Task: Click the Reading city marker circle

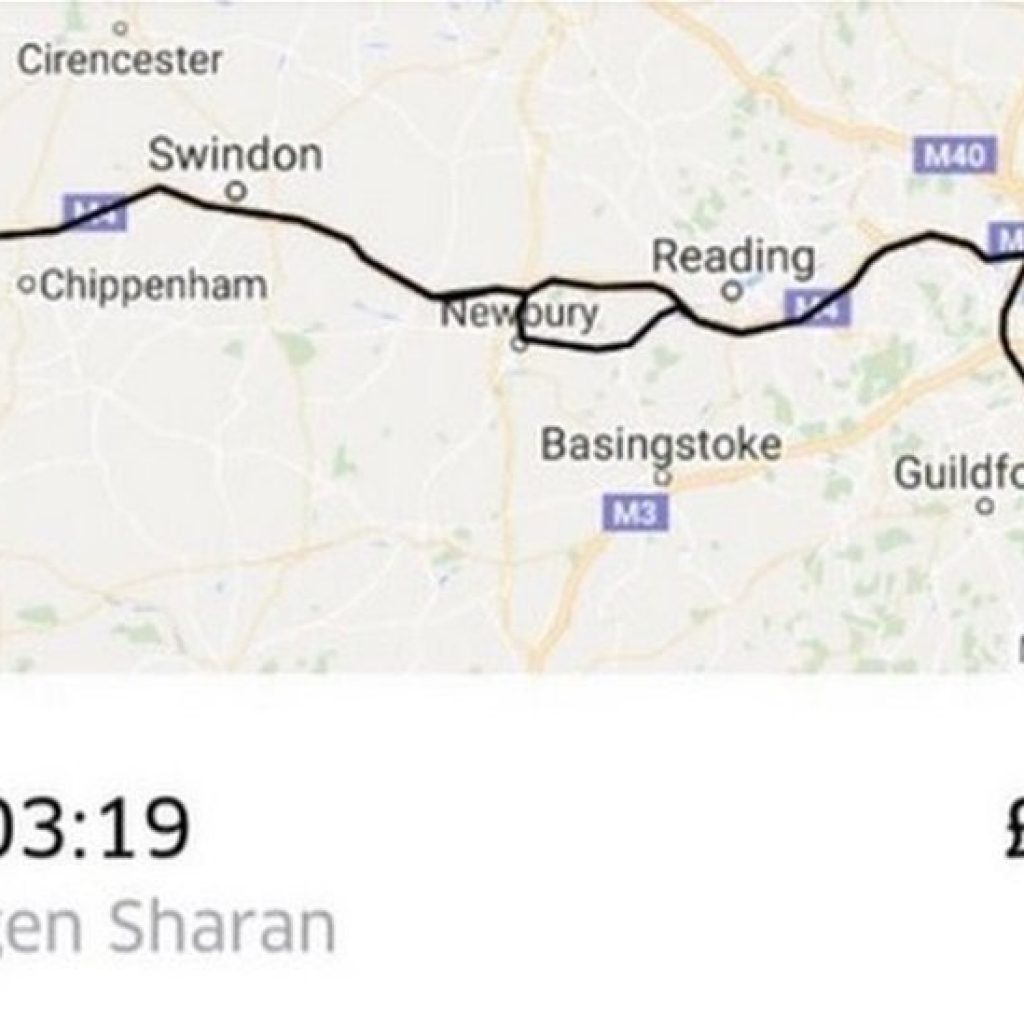Action: [x=733, y=291]
